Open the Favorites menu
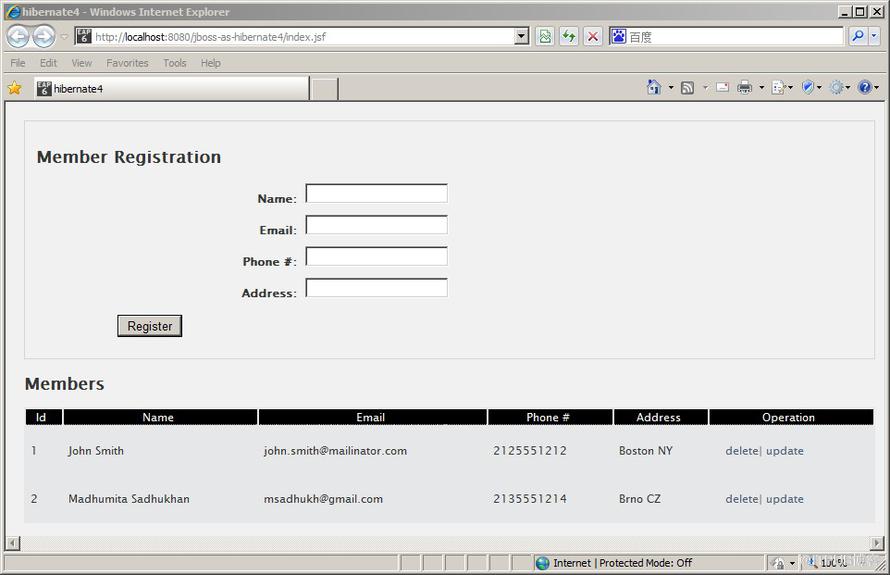Image resolution: width=890 pixels, height=575 pixels. point(127,63)
